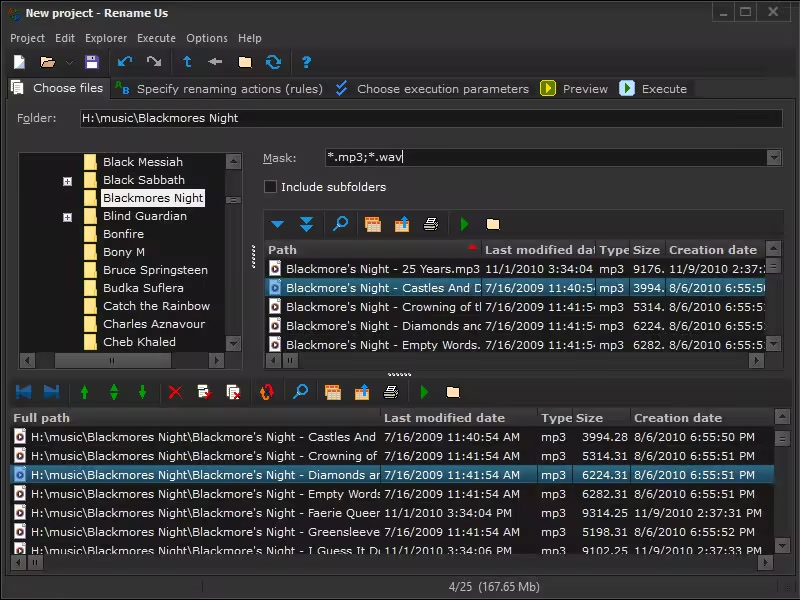Sort explorer list by Creation date column
The image size is (800, 600).
[714, 250]
